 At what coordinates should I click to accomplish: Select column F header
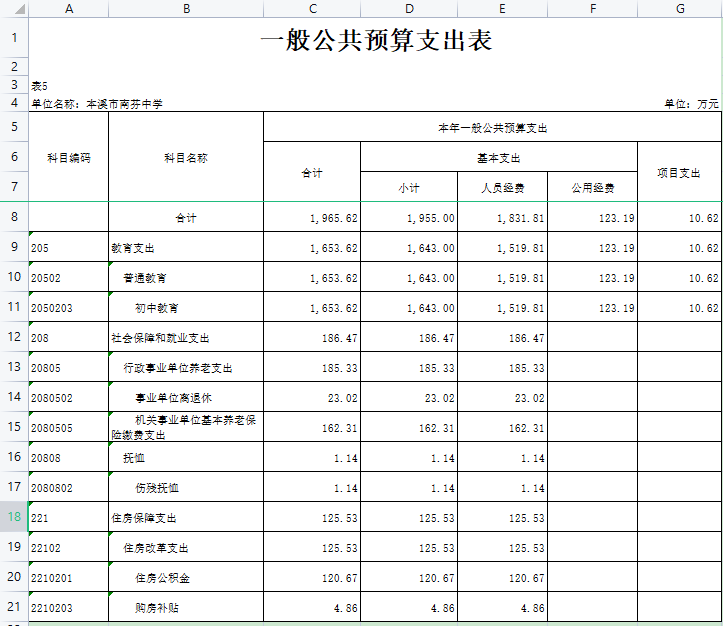point(593,9)
